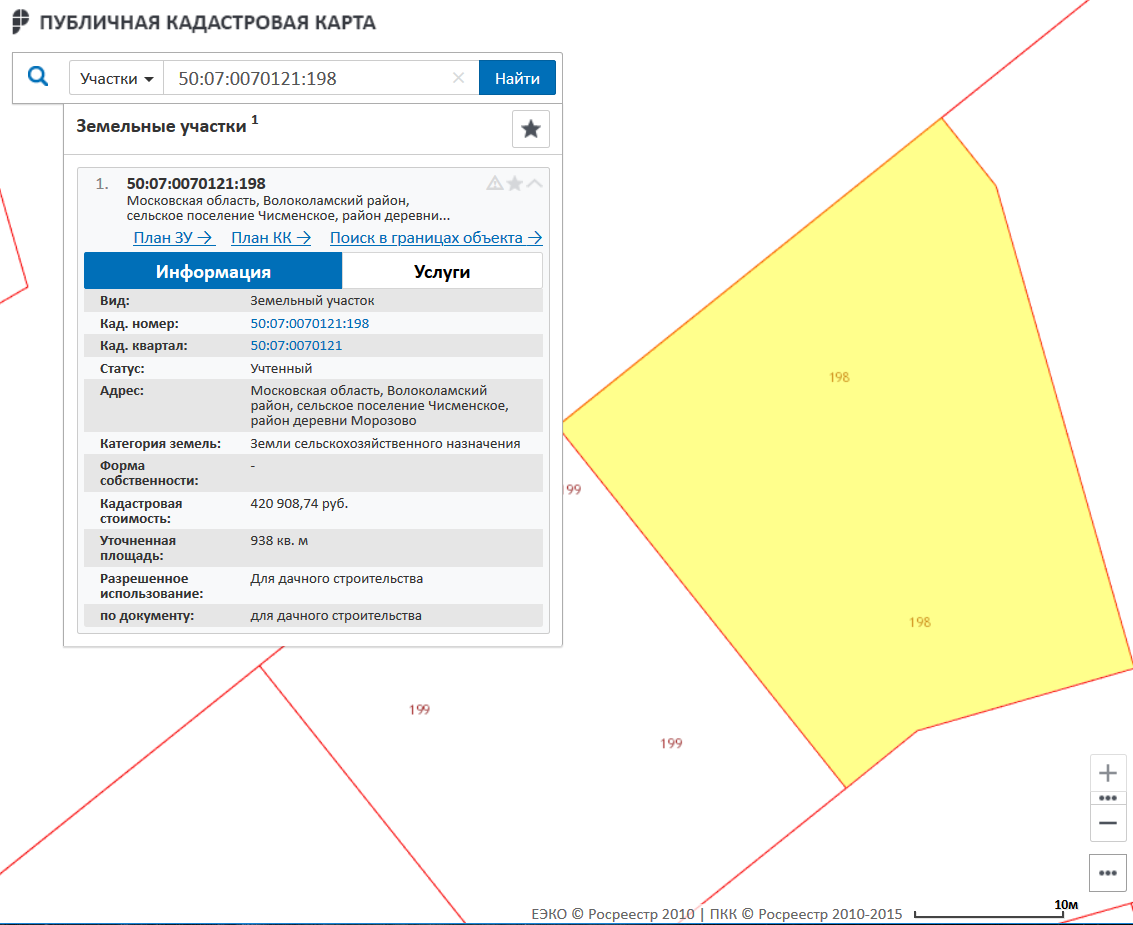Open favorites with star button in header
Image resolution: width=1133 pixels, height=925 pixels.
click(531, 129)
